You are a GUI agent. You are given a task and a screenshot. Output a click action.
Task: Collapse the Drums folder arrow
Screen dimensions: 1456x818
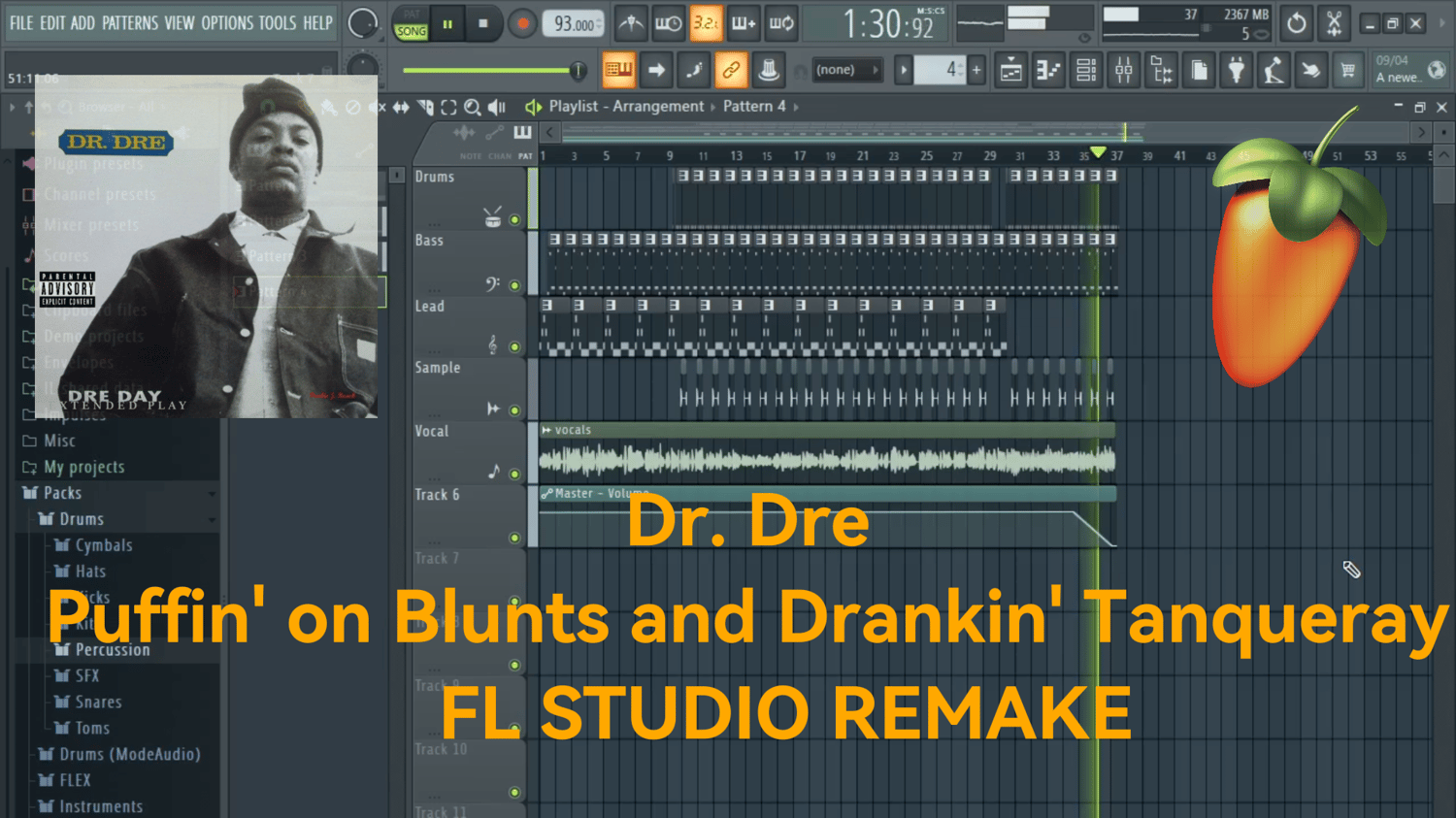point(212,520)
